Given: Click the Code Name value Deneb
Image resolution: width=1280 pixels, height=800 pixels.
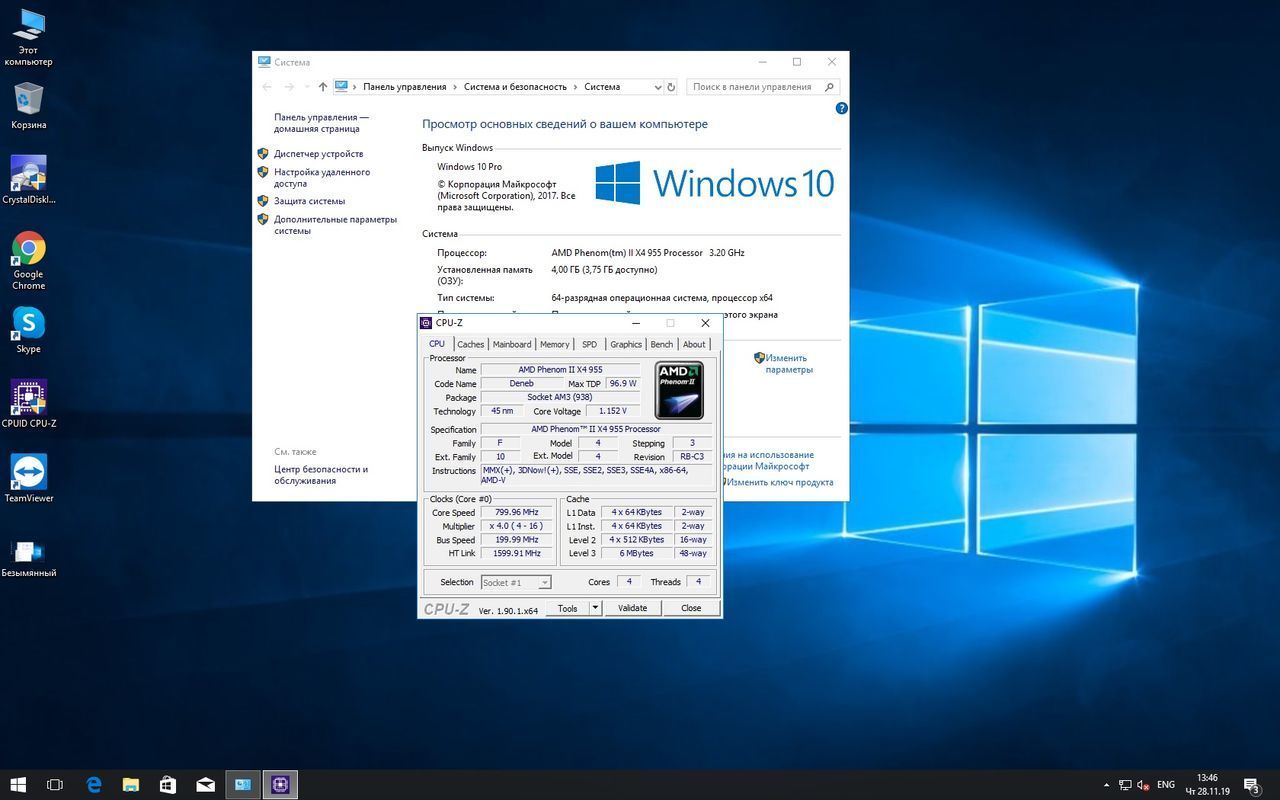Looking at the screenshot, I should click(522, 383).
